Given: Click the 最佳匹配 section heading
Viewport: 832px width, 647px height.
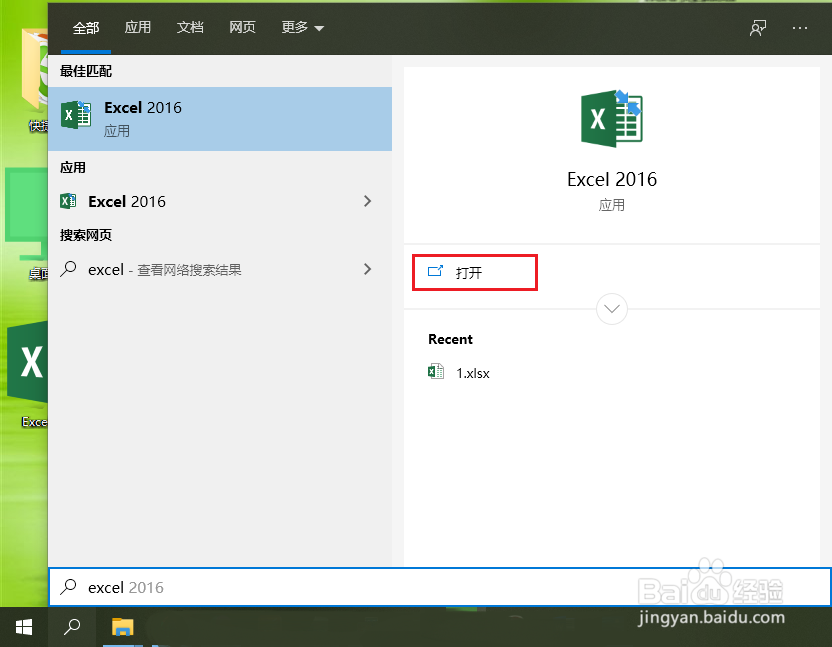Looking at the screenshot, I should pos(86,71).
